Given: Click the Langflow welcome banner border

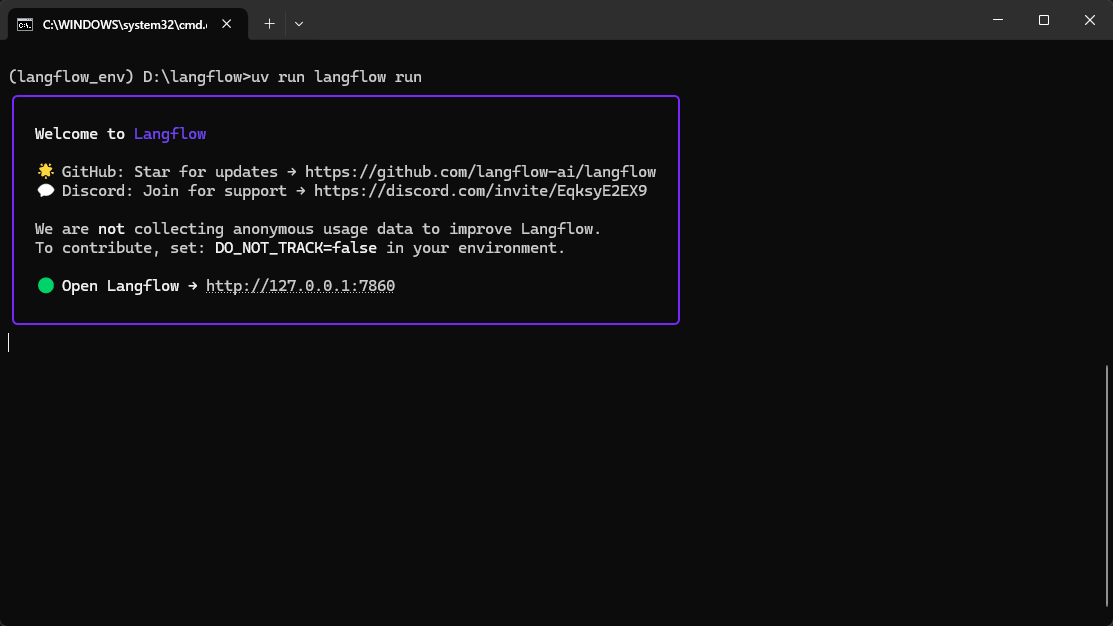Looking at the screenshot, I should [345, 97].
